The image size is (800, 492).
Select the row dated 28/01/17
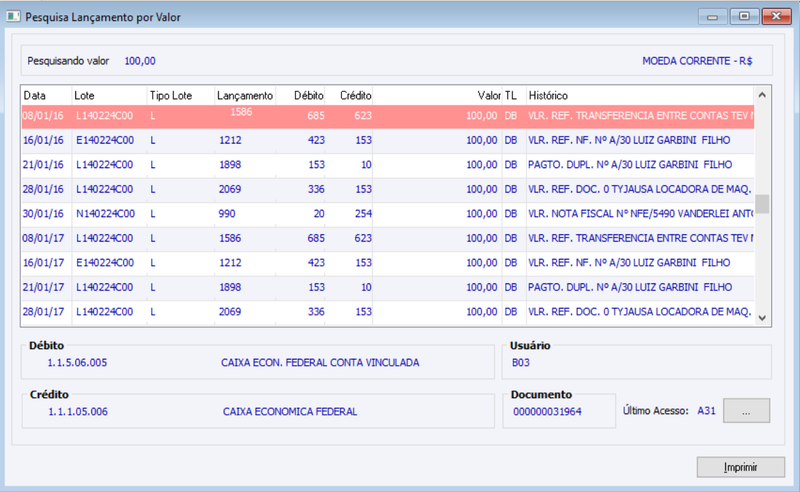coord(387,312)
